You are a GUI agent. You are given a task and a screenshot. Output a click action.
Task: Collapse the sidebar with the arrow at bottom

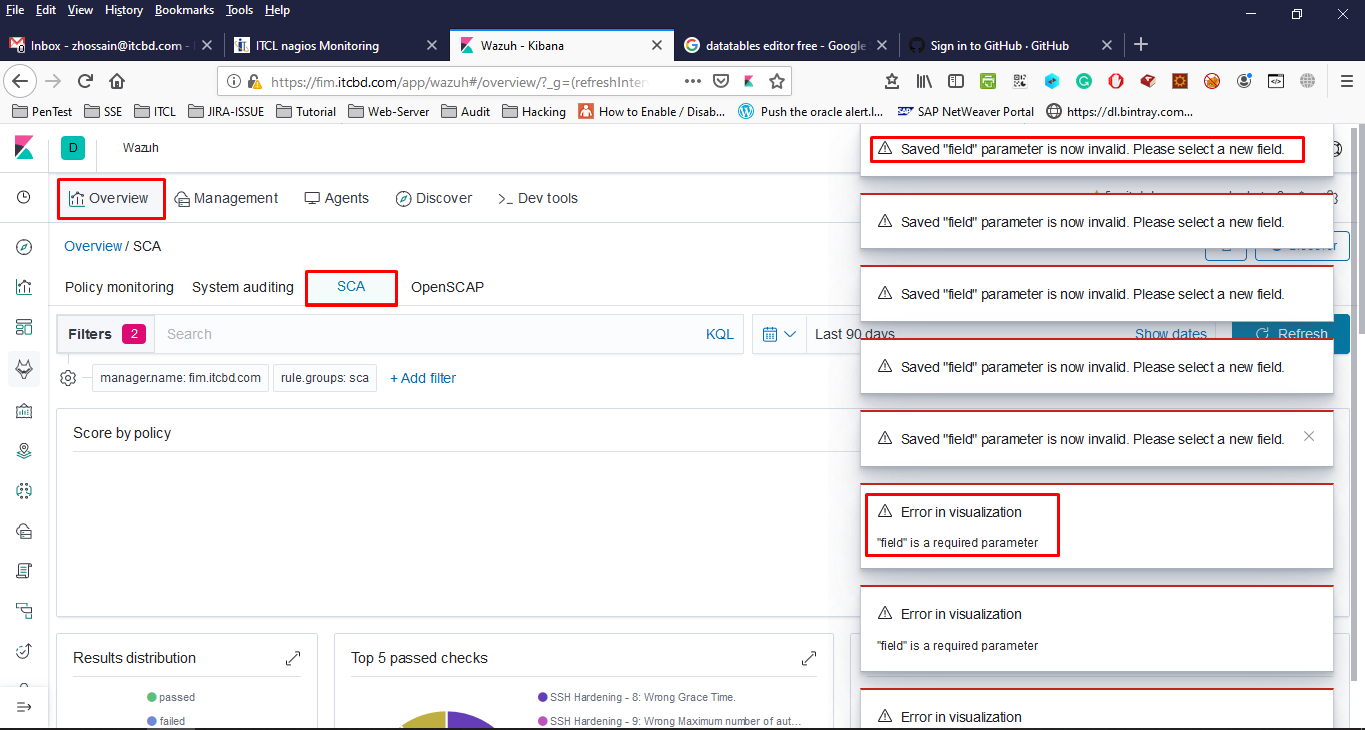[x=24, y=707]
